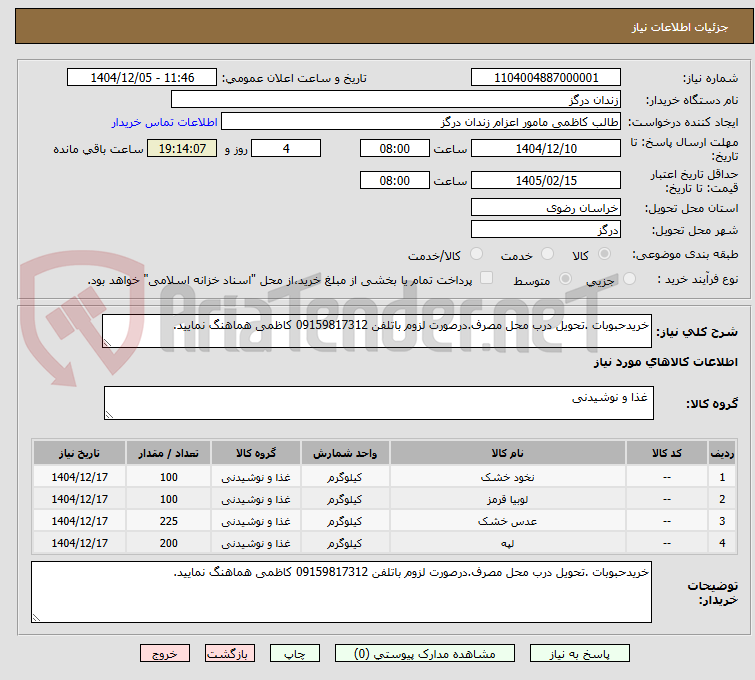
Task: Click the delivery city field درگز
Action: click(x=546, y=229)
